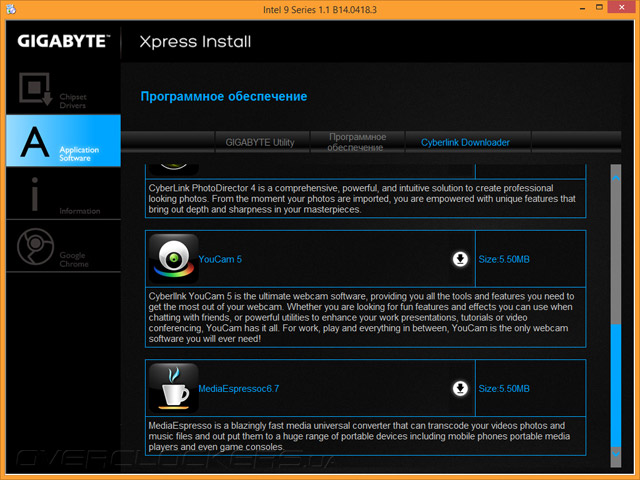Viewport: 640px width, 480px height.
Task: Minimize the Xpress Install window
Action: pos(582,8)
